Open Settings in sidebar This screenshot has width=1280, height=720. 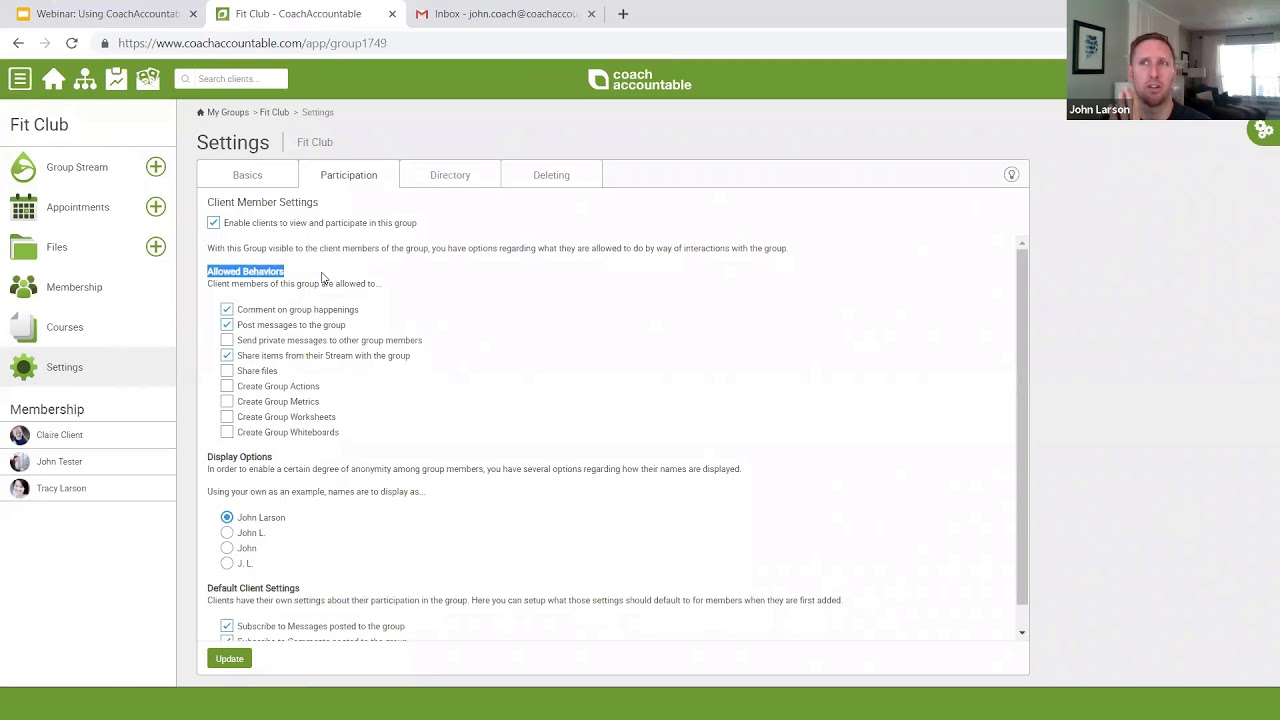65,367
